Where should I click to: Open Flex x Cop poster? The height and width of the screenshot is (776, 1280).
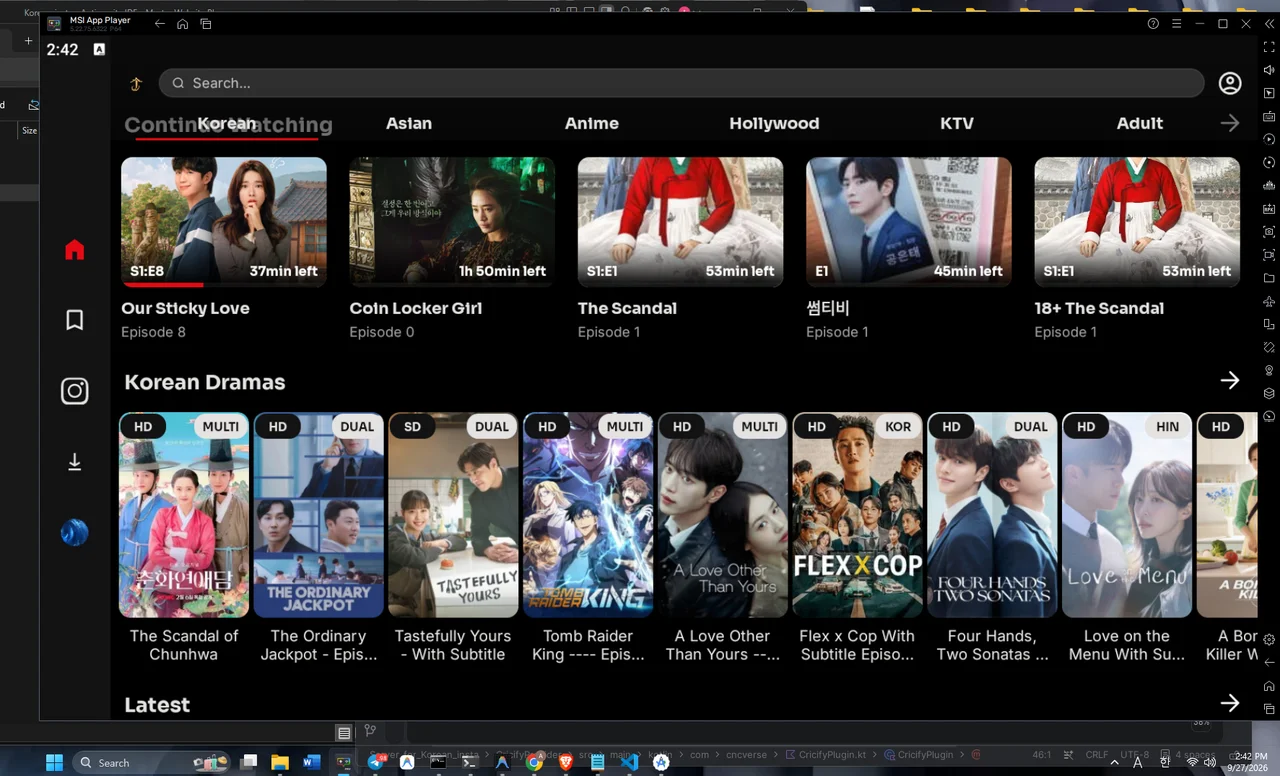click(858, 515)
